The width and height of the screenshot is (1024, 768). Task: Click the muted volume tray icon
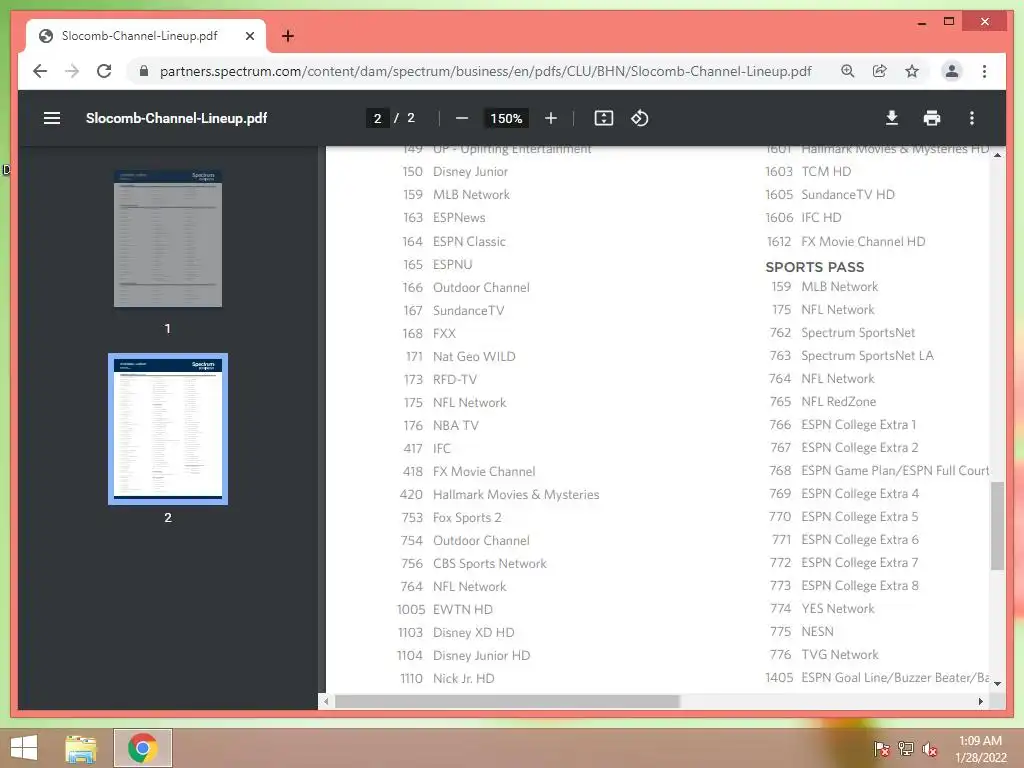[929, 748]
